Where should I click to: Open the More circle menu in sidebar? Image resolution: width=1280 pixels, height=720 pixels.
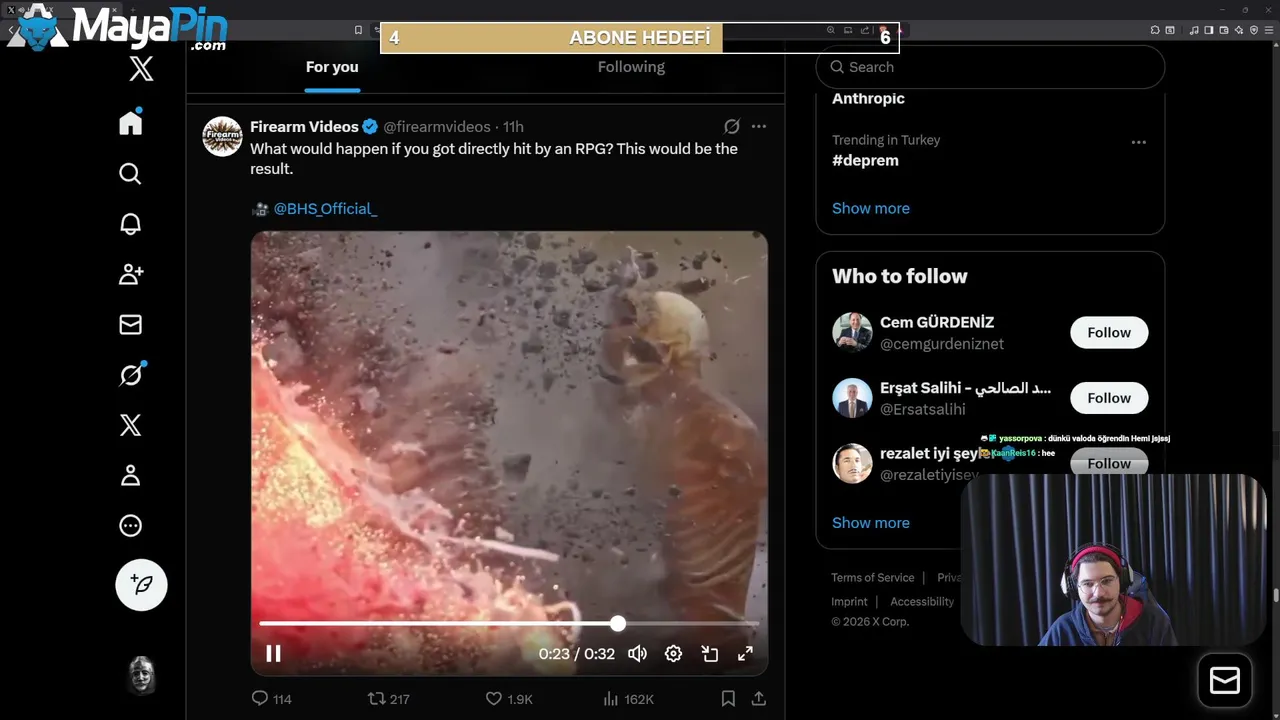pyautogui.click(x=131, y=526)
